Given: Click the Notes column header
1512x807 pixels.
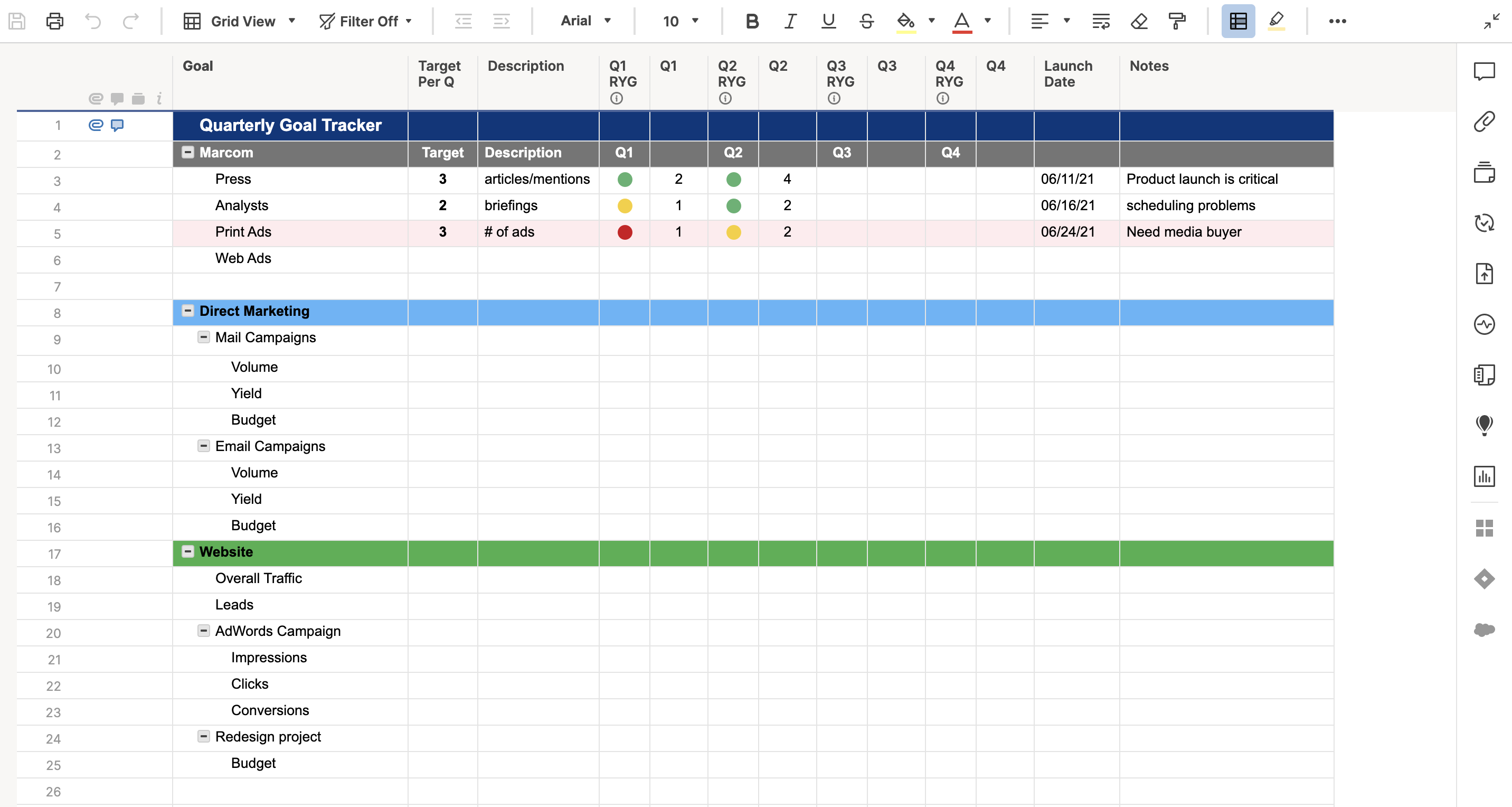Looking at the screenshot, I should click(x=1149, y=66).
